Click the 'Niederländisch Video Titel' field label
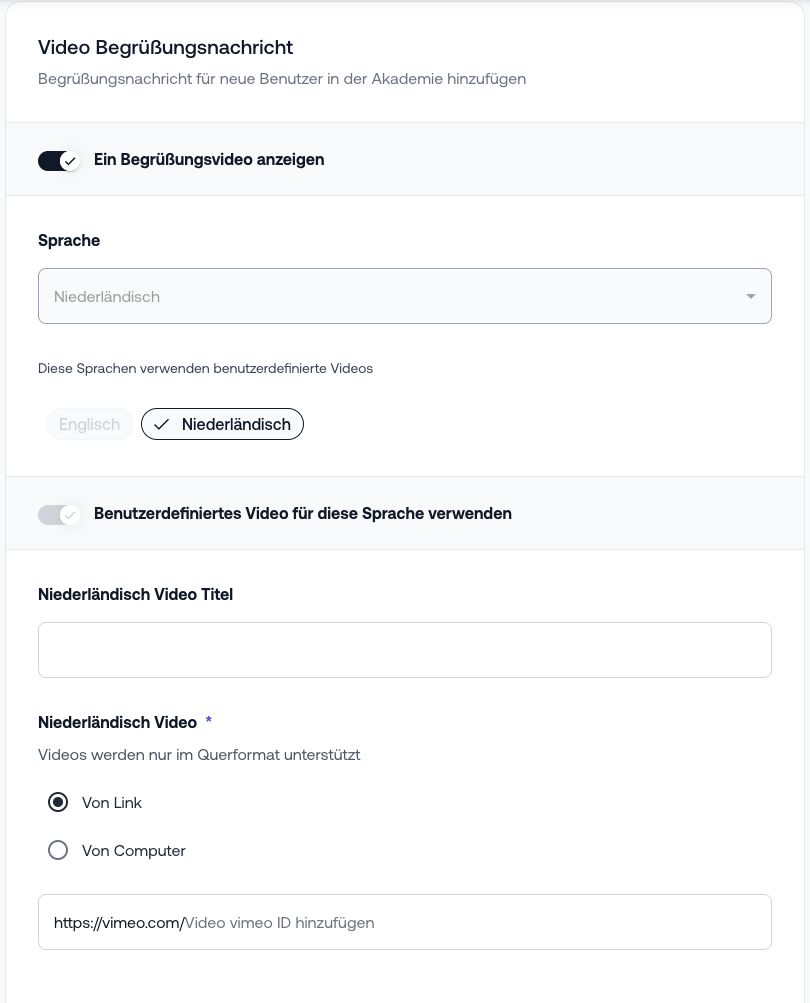 135,594
